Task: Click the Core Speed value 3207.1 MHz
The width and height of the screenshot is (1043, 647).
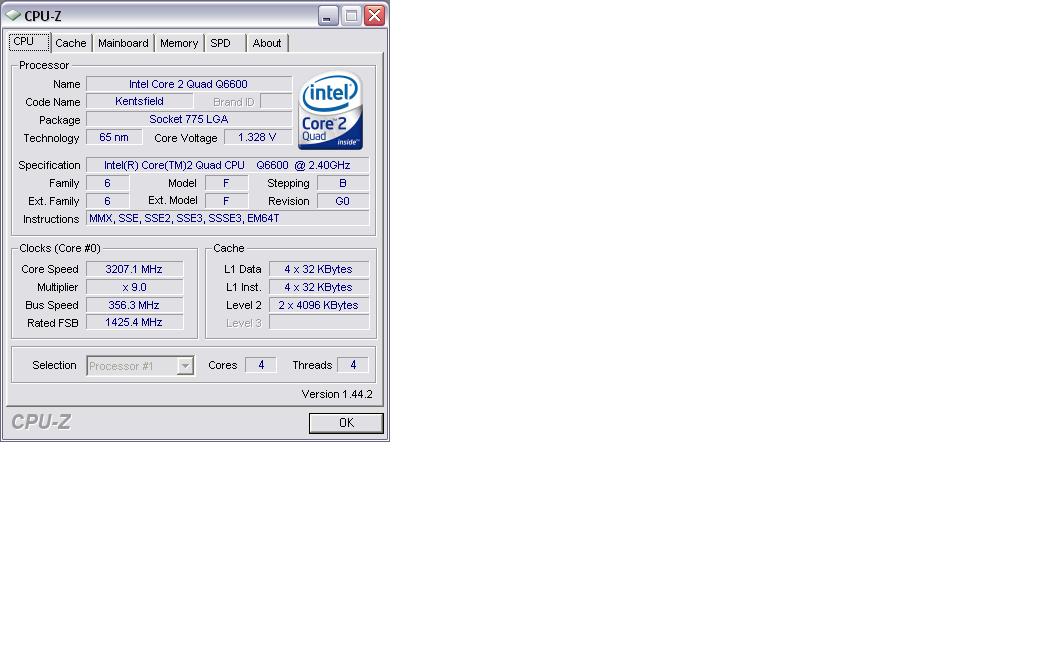Action: click(x=134, y=269)
